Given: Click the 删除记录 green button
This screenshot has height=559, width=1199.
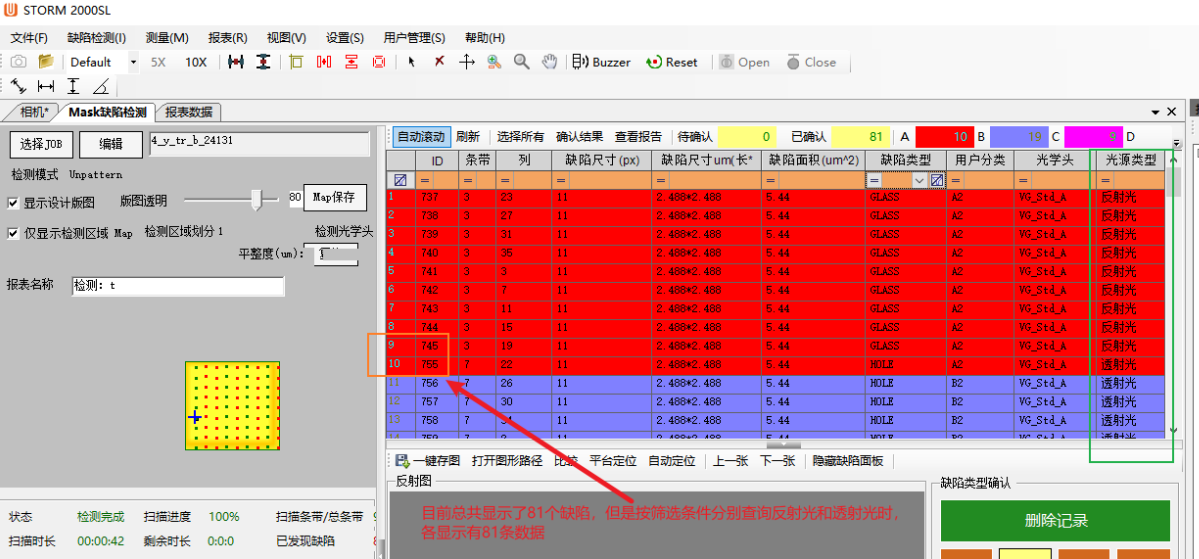Looking at the screenshot, I should click(x=1055, y=521).
